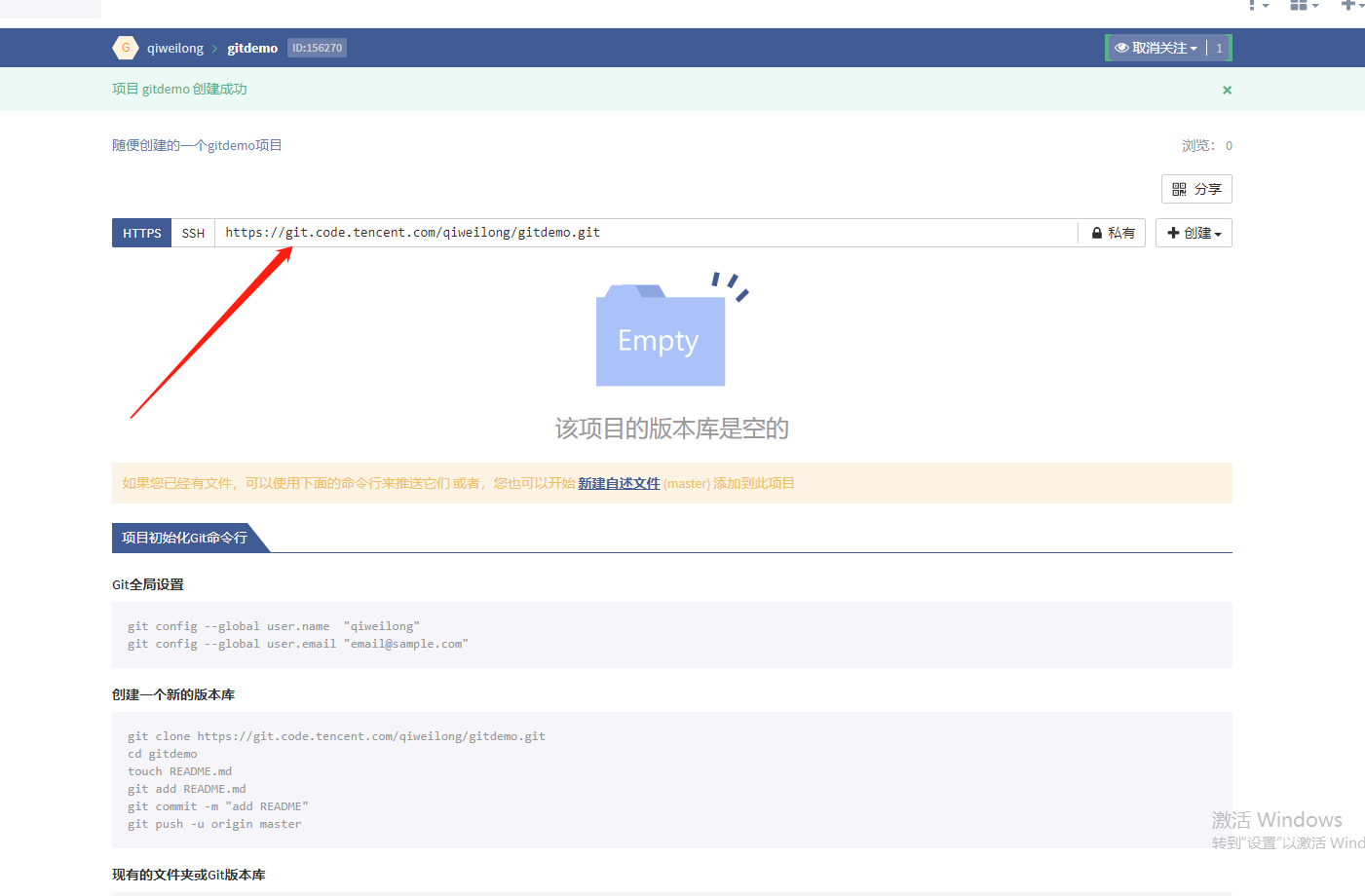
Task: Click the git push -u origin master line
Action: pyautogui.click(x=214, y=824)
